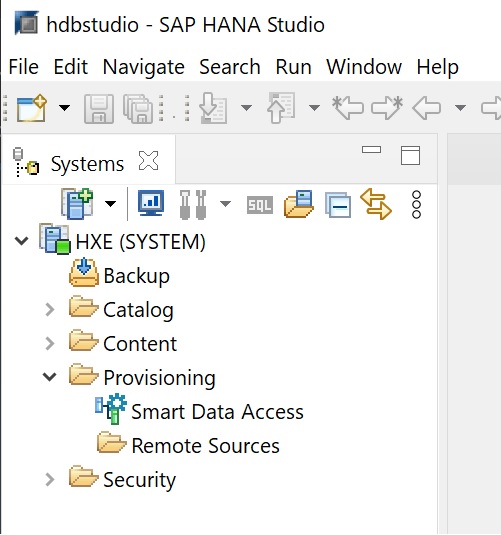Open the Systems view three-dot menu
The height and width of the screenshot is (535, 501).
point(416,204)
